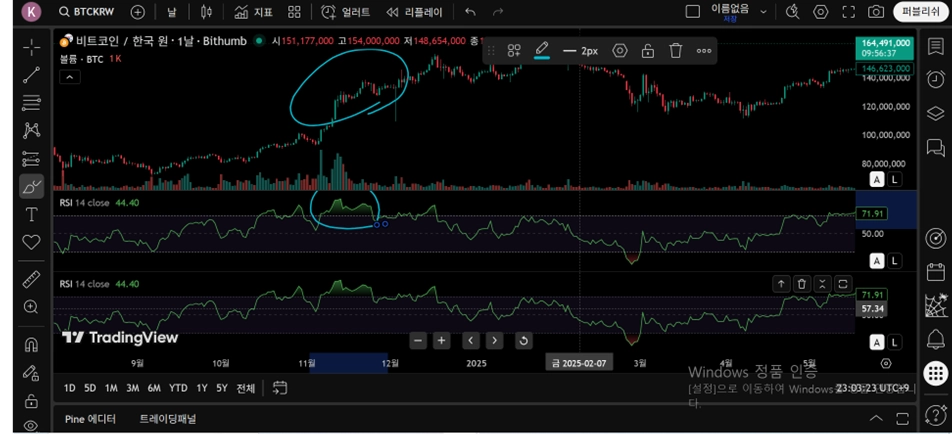
Task: Toggle lock on the floating drawing toolbar
Action: pyautogui.click(x=648, y=51)
